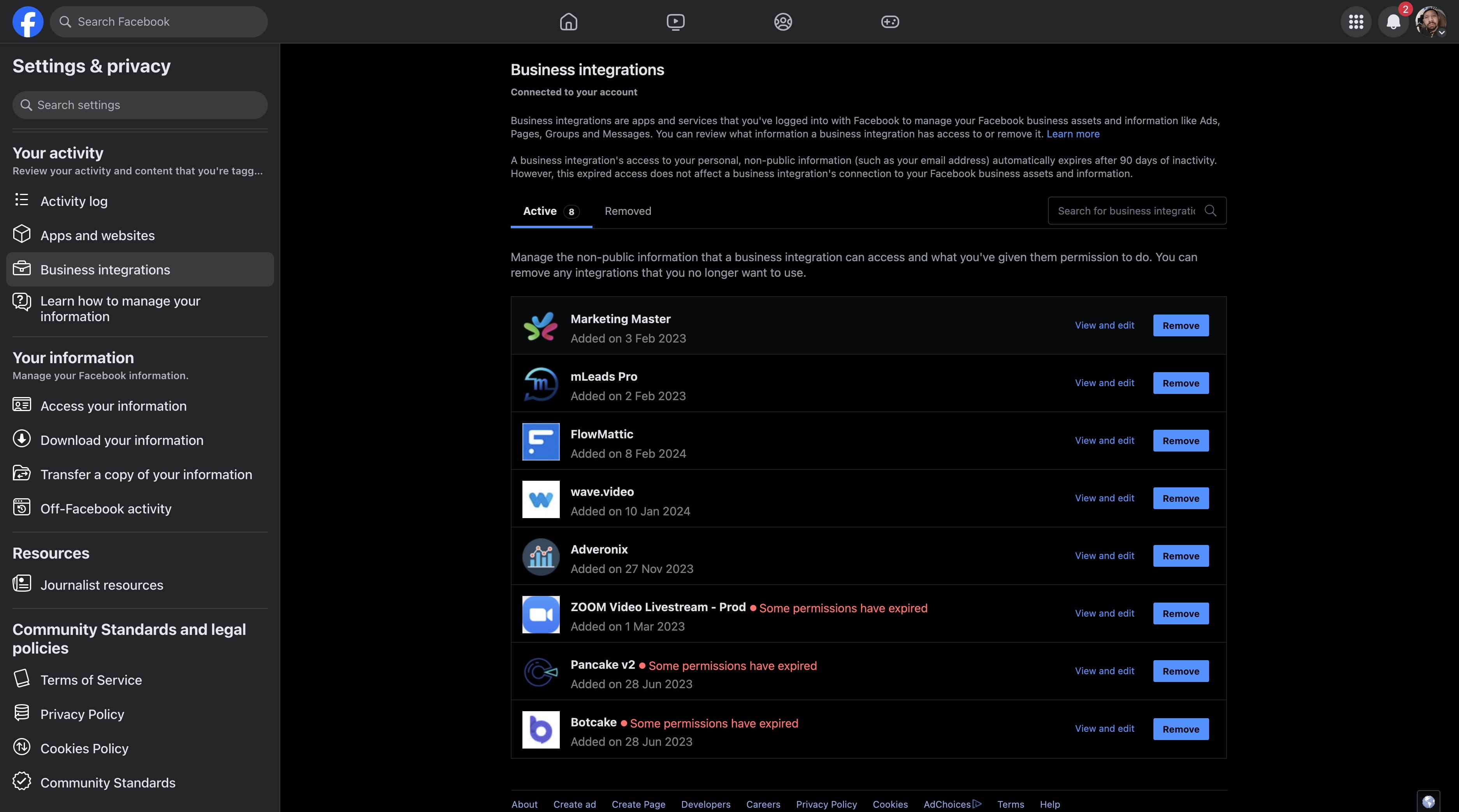Click Botcake 'Added on 28 Jun 2023' text
Screen dimensions: 1459x812
[631, 742]
